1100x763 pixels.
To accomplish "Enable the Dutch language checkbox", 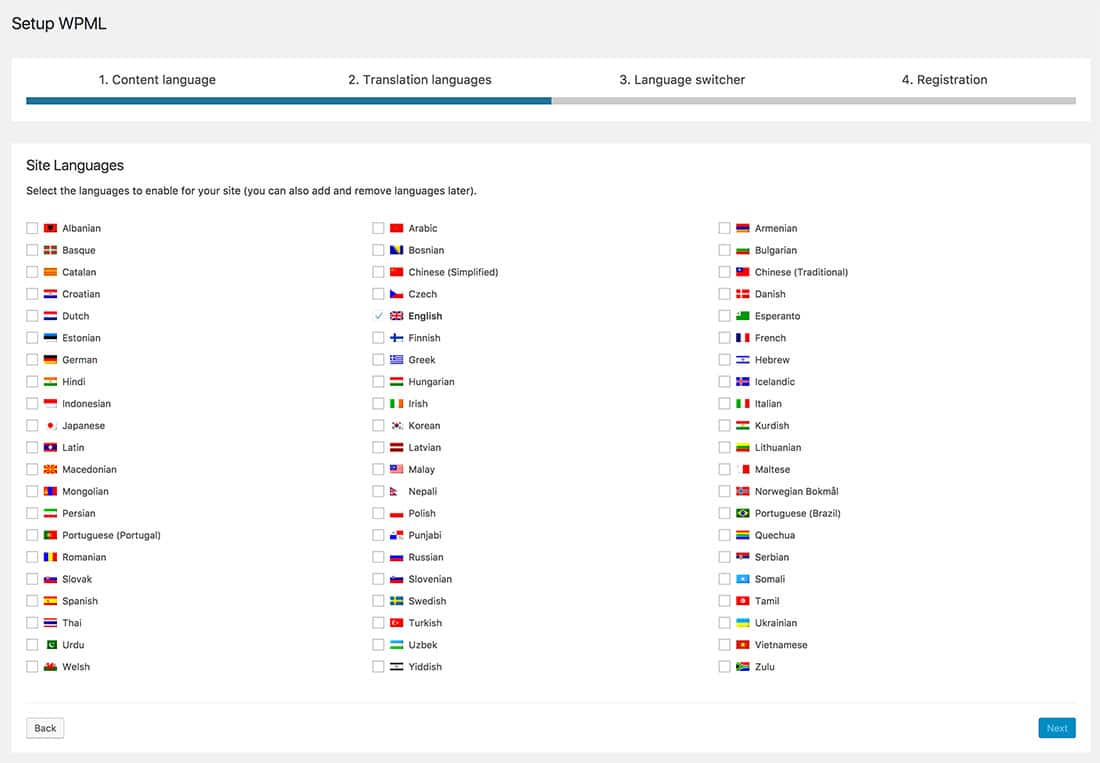I will pos(32,316).
